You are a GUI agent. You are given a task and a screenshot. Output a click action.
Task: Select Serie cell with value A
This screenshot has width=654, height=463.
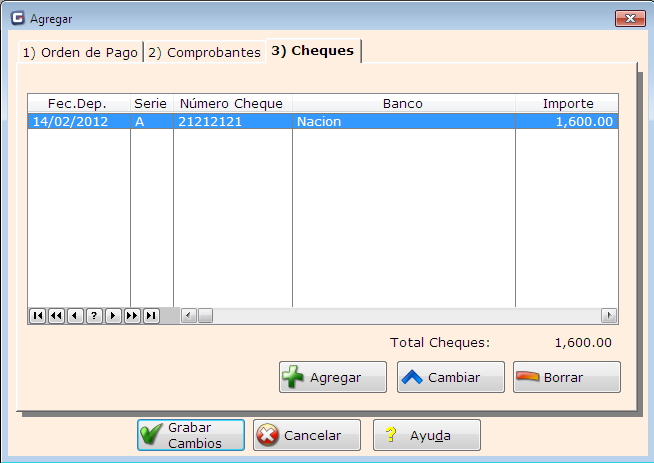click(x=152, y=121)
